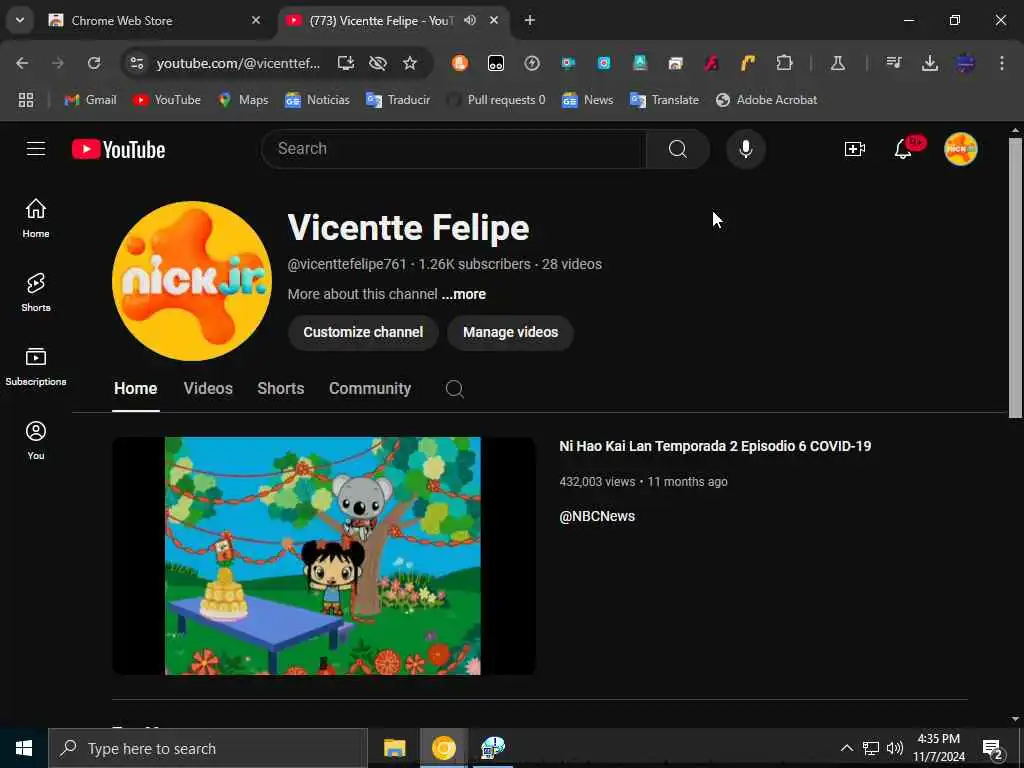The width and height of the screenshot is (1024, 768).
Task: Close the Vicentte Felipe YouTube tab
Action: 494,20
